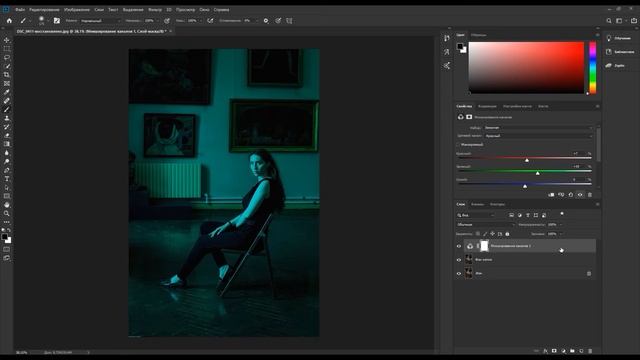Click view previous state icon in Properties
The height and width of the screenshot is (360, 640).
[x=561, y=195]
